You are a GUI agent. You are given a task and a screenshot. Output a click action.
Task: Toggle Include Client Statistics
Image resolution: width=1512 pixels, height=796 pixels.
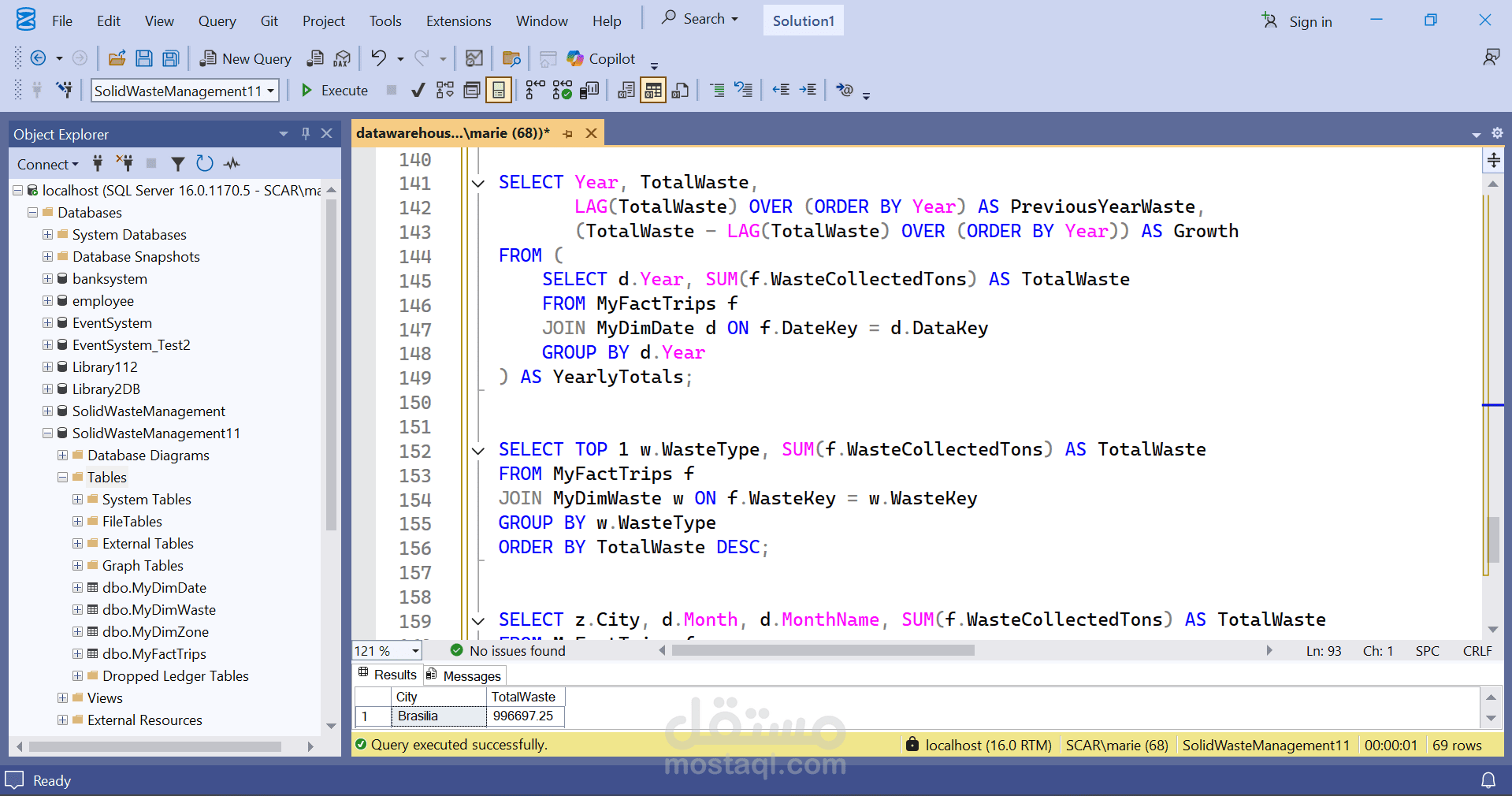pos(589,90)
